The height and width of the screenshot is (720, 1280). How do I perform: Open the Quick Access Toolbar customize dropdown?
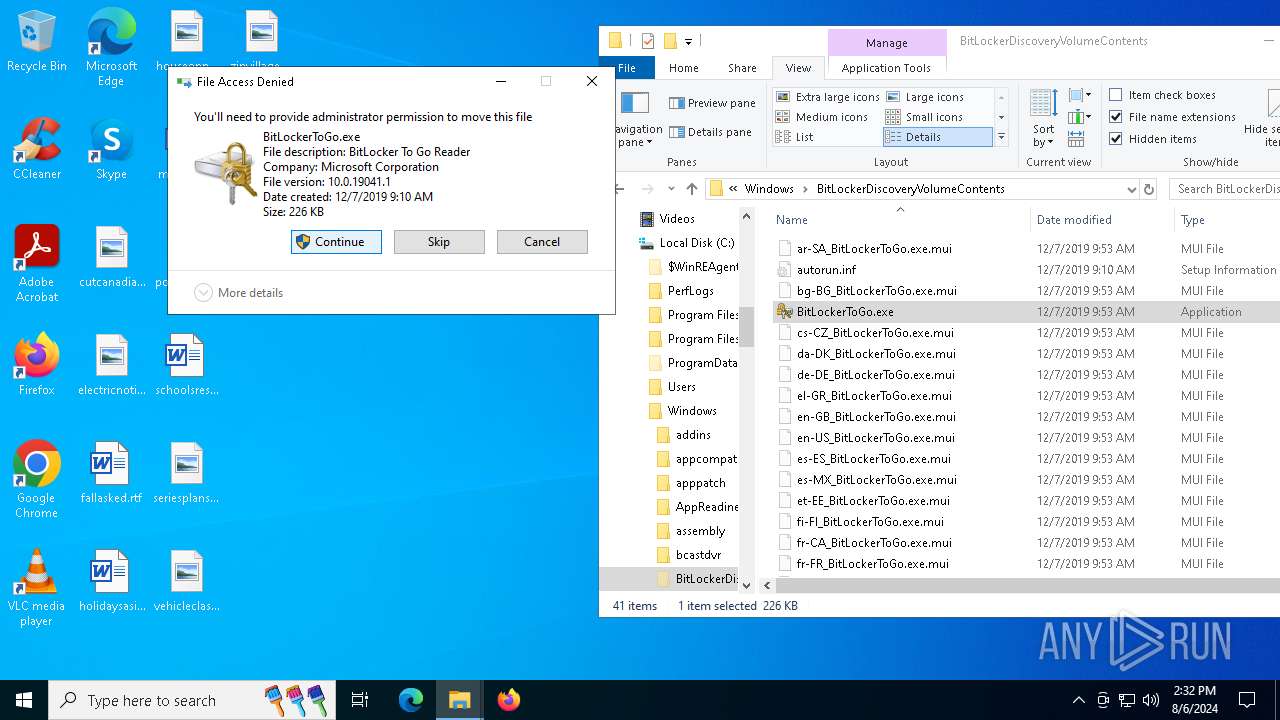click(x=689, y=41)
